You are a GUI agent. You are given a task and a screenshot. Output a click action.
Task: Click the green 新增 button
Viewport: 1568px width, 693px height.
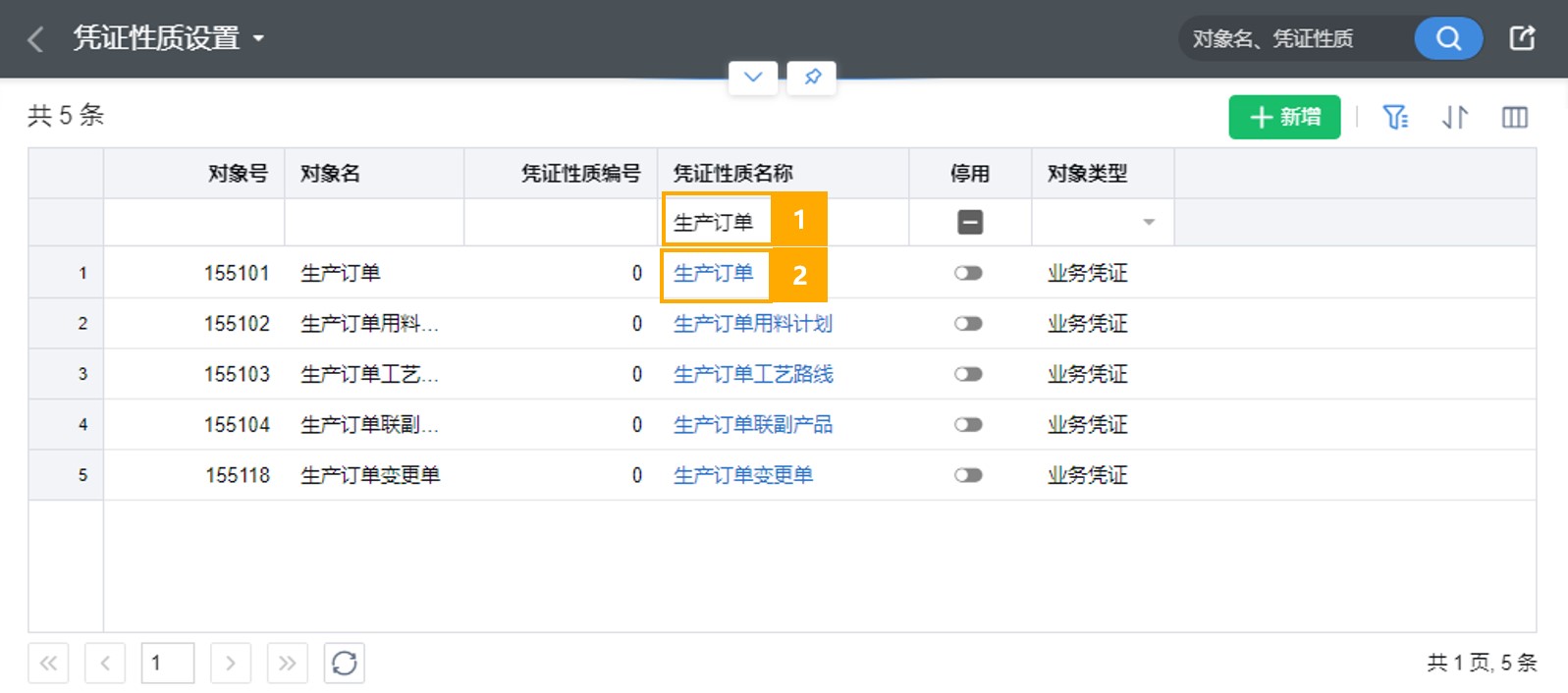click(x=1284, y=117)
